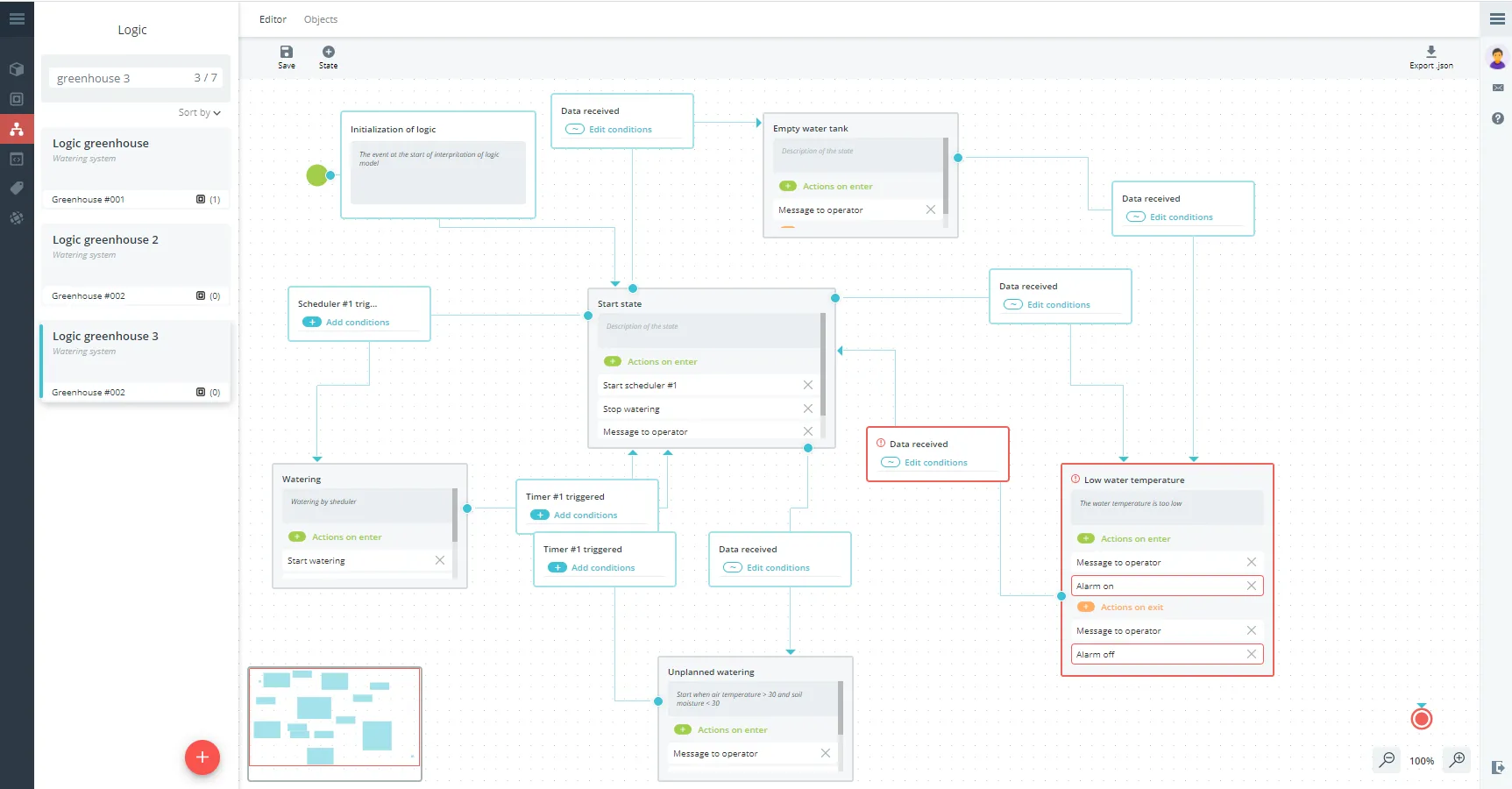Select the Editor tab
This screenshot has height=789, width=1512.
[273, 19]
